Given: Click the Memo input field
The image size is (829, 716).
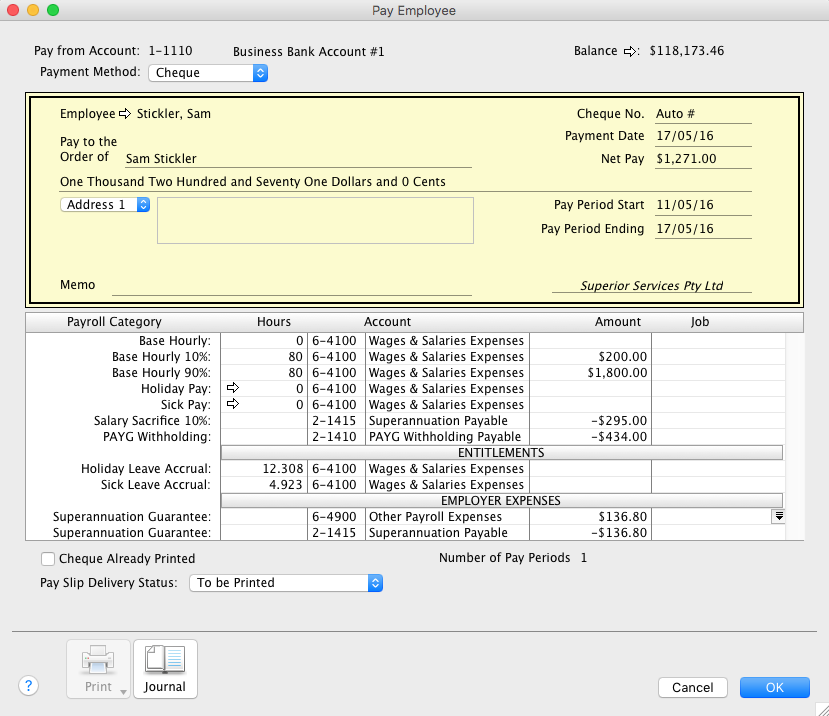Looking at the screenshot, I should tap(291, 286).
